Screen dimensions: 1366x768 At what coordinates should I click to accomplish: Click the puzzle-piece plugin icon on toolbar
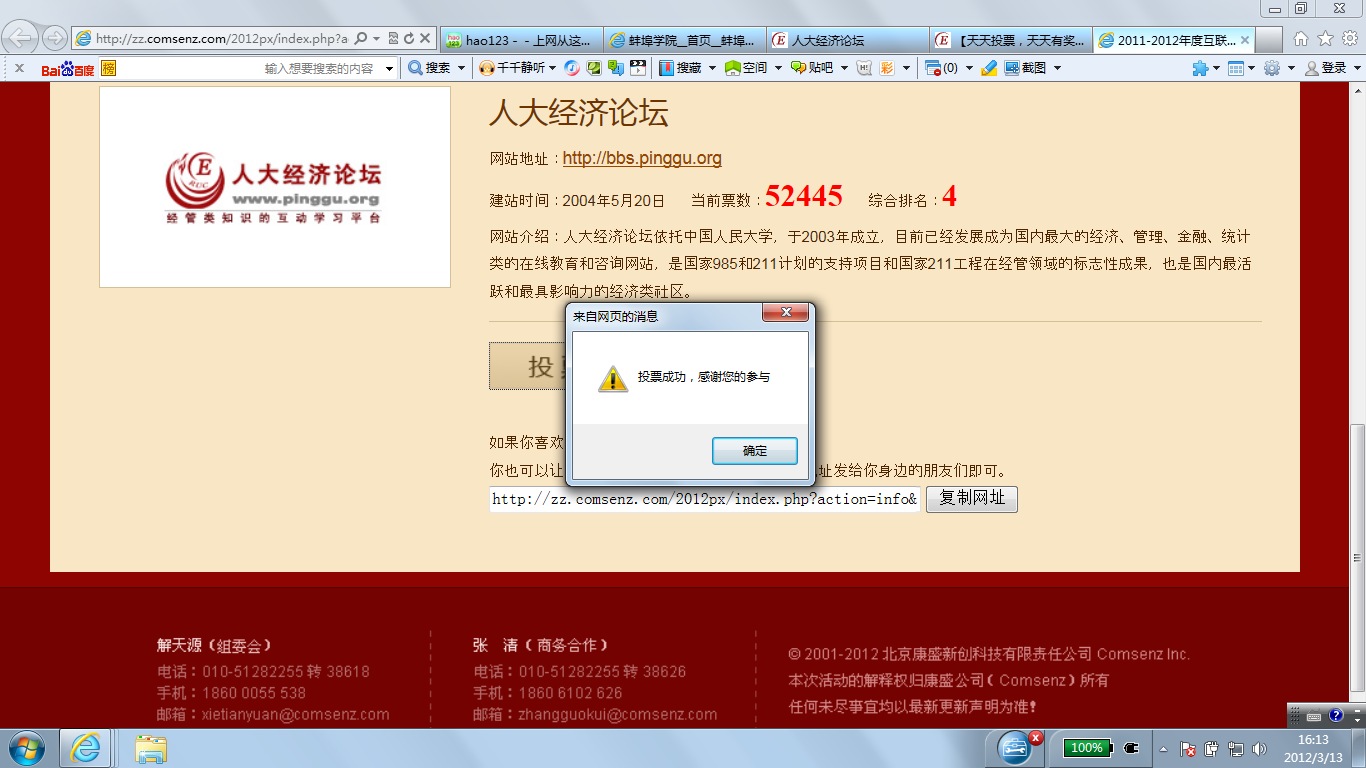(x=1200, y=68)
